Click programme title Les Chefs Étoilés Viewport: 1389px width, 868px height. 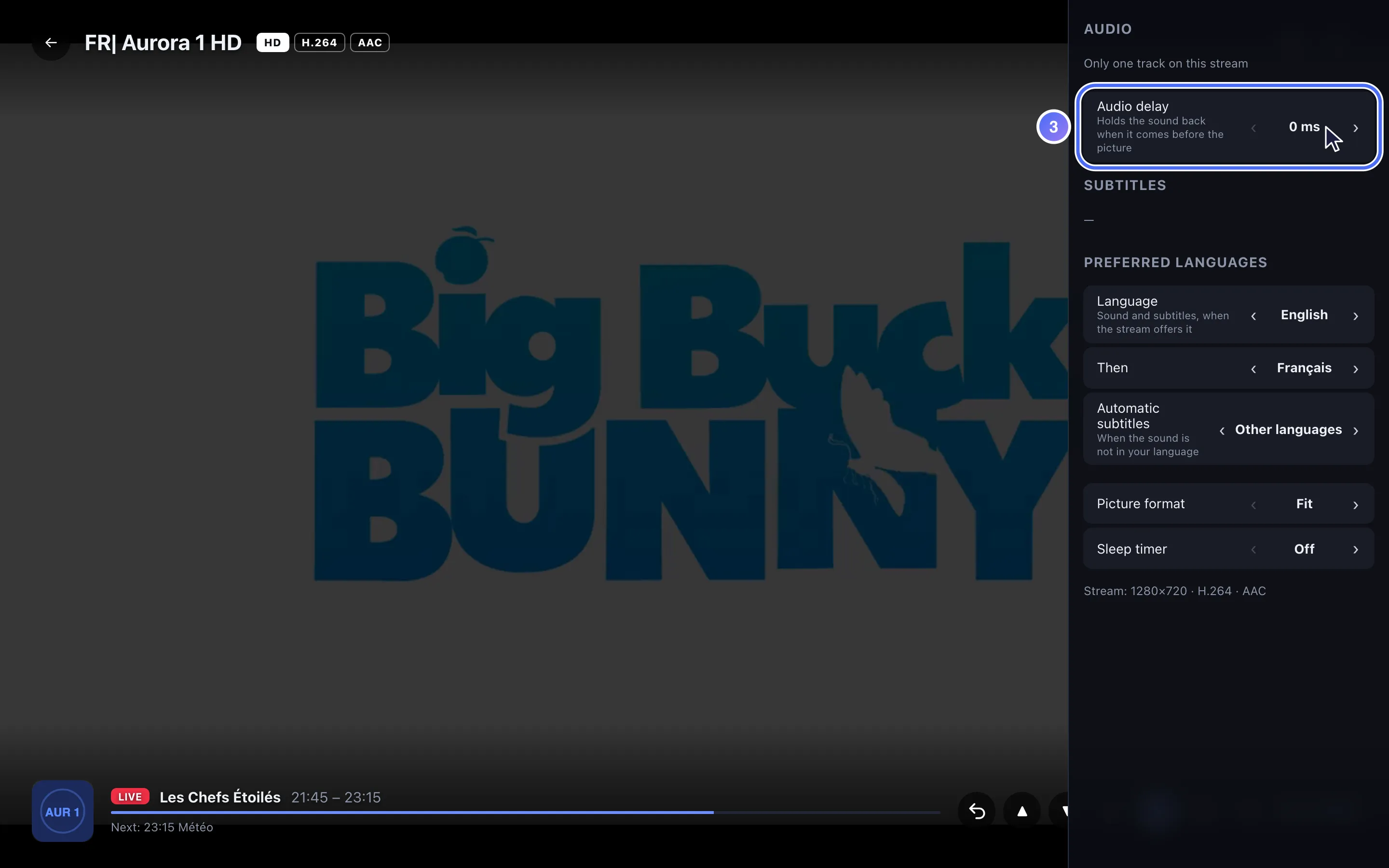(220, 797)
